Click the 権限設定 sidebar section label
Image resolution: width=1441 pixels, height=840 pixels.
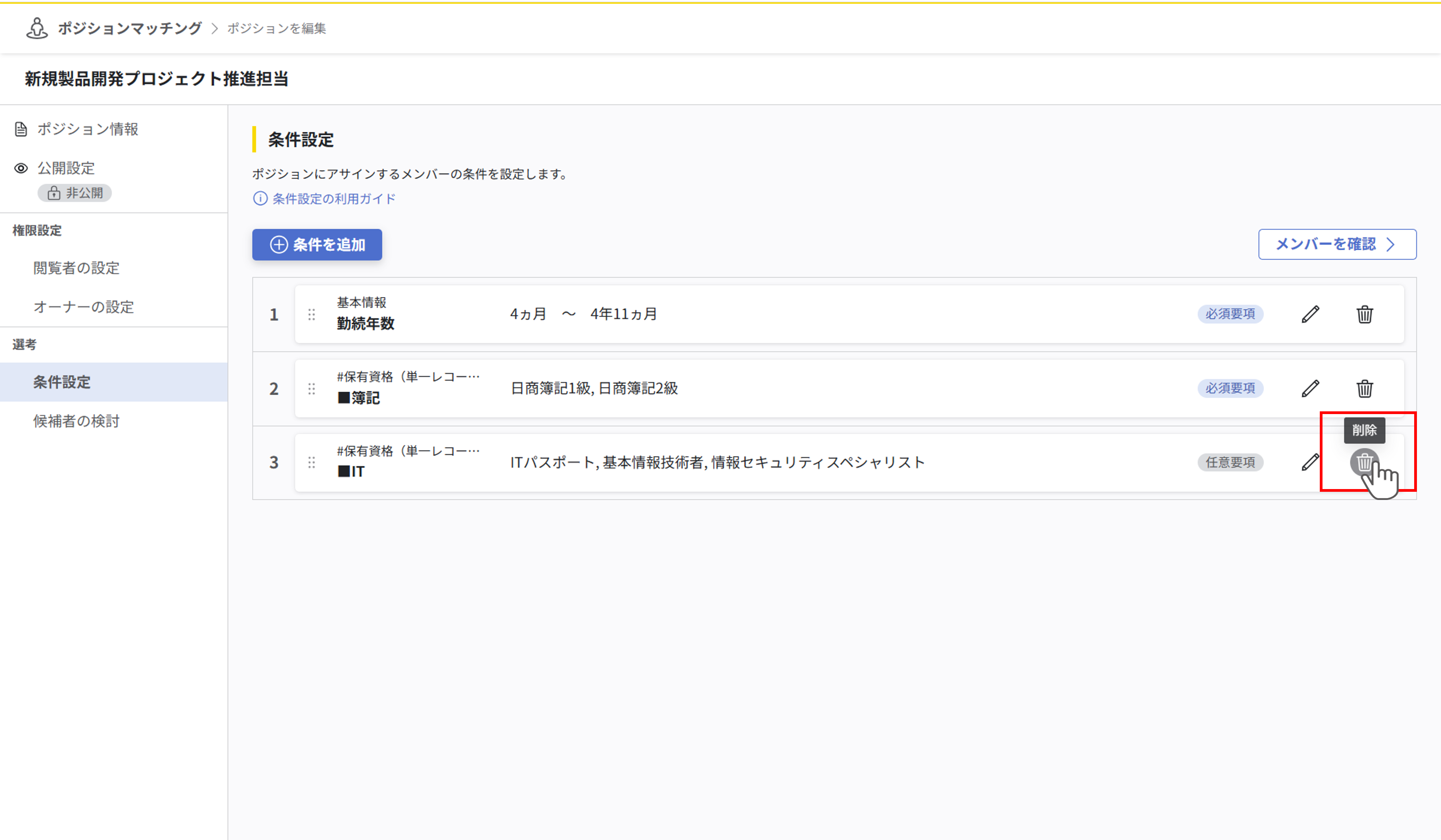(37, 230)
